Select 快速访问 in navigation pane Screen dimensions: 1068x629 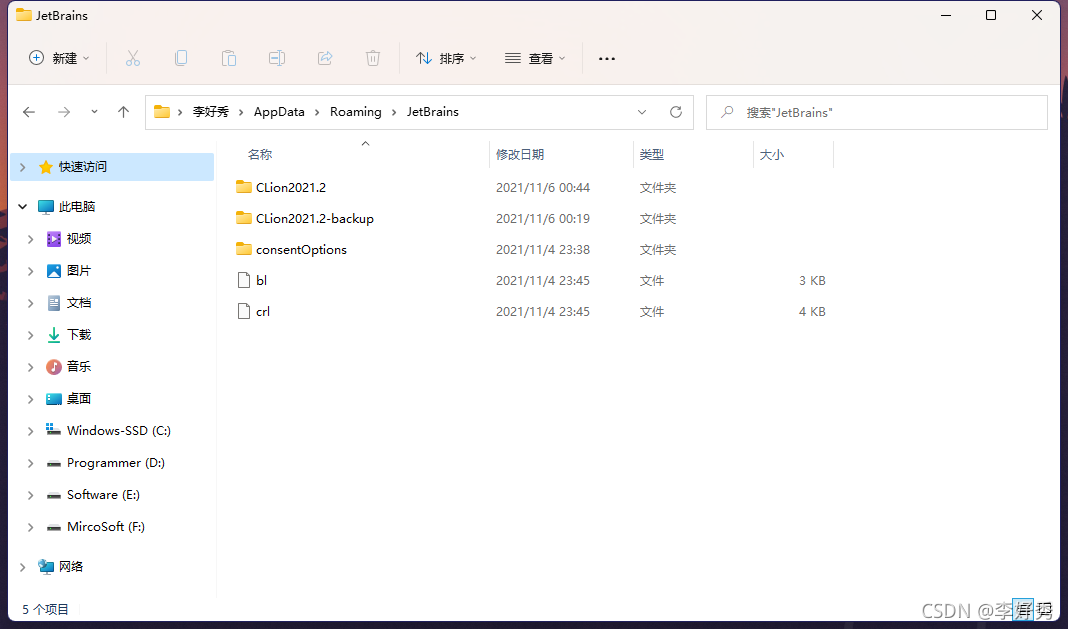(82, 167)
